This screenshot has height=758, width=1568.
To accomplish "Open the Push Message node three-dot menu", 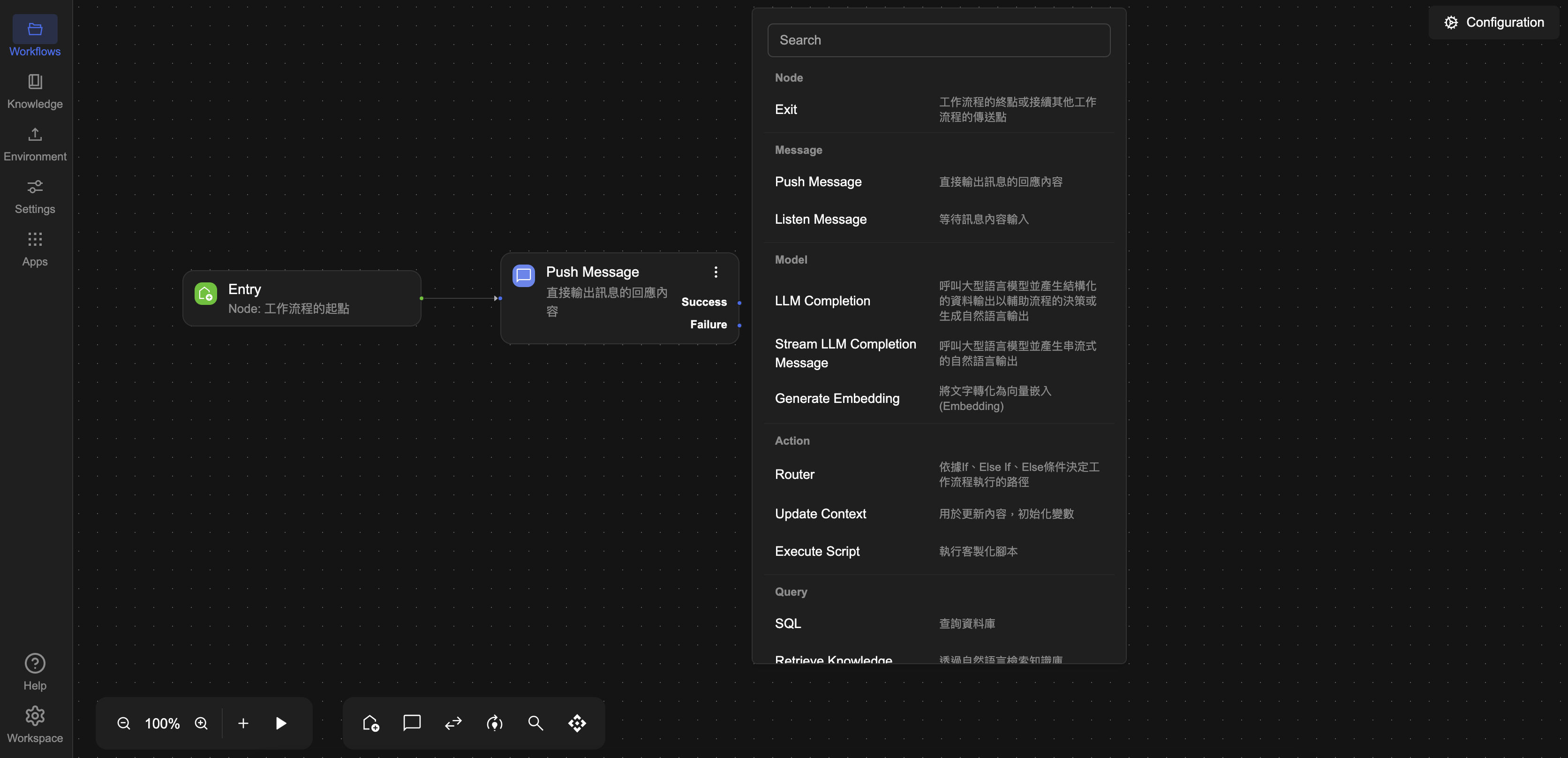I will click(x=716, y=272).
